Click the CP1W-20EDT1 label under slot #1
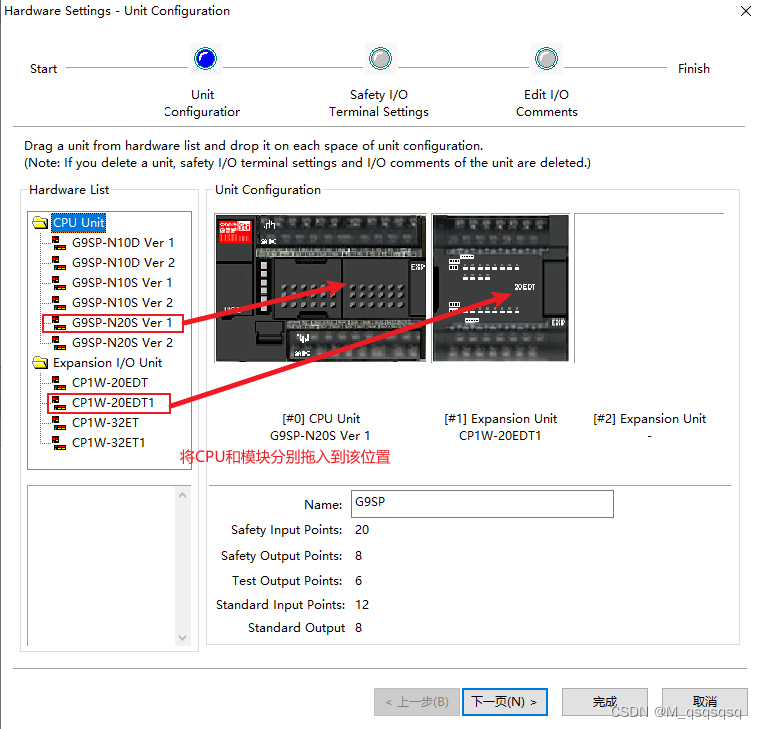Image resolution: width=757 pixels, height=729 pixels. 500,436
